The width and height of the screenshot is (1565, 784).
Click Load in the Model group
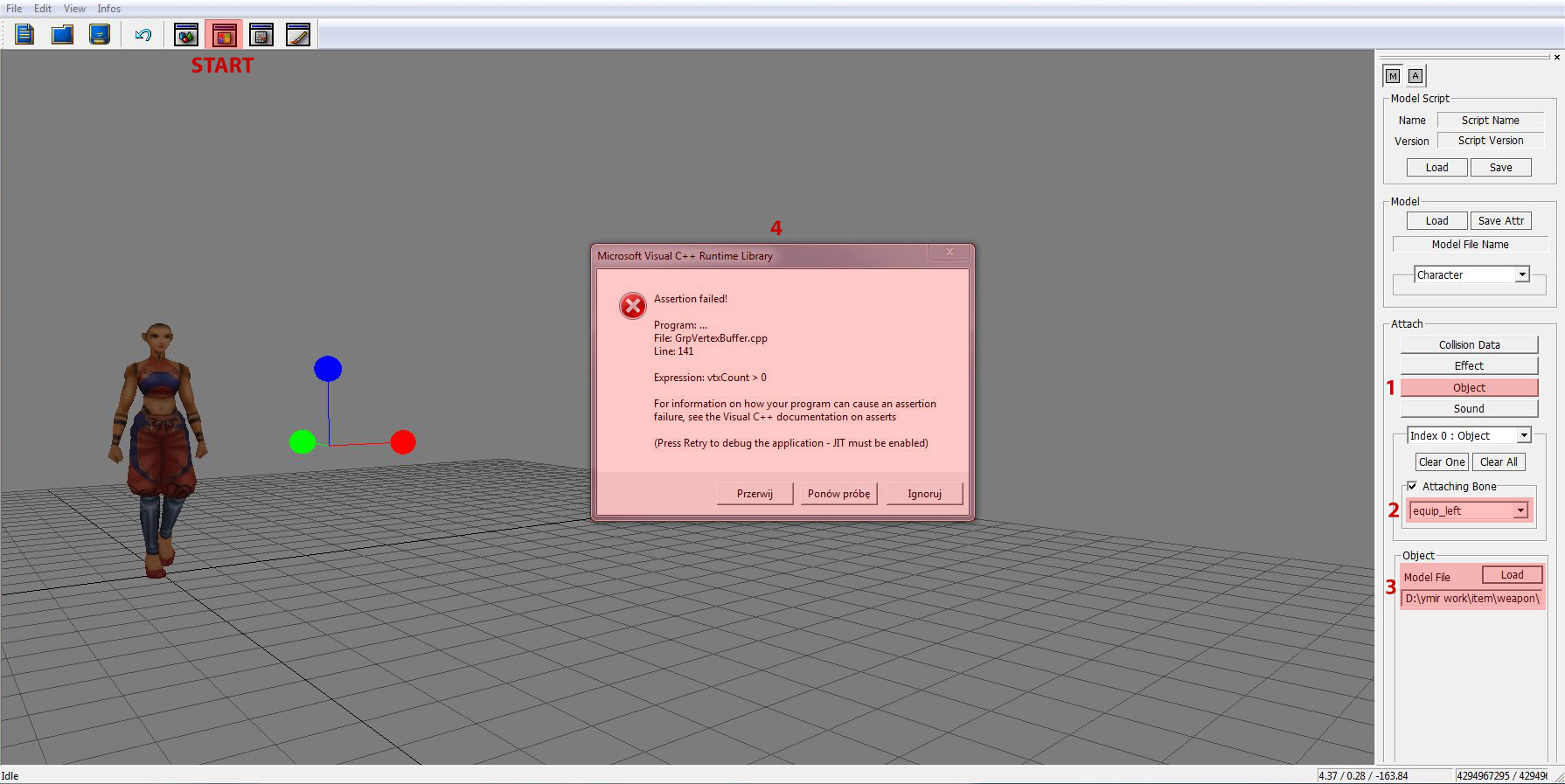[1436, 221]
